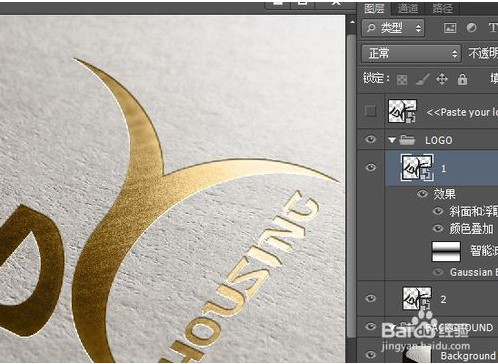Enable lock image pixels brush icon
Screen dimensions: 498x364
(x=422, y=80)
